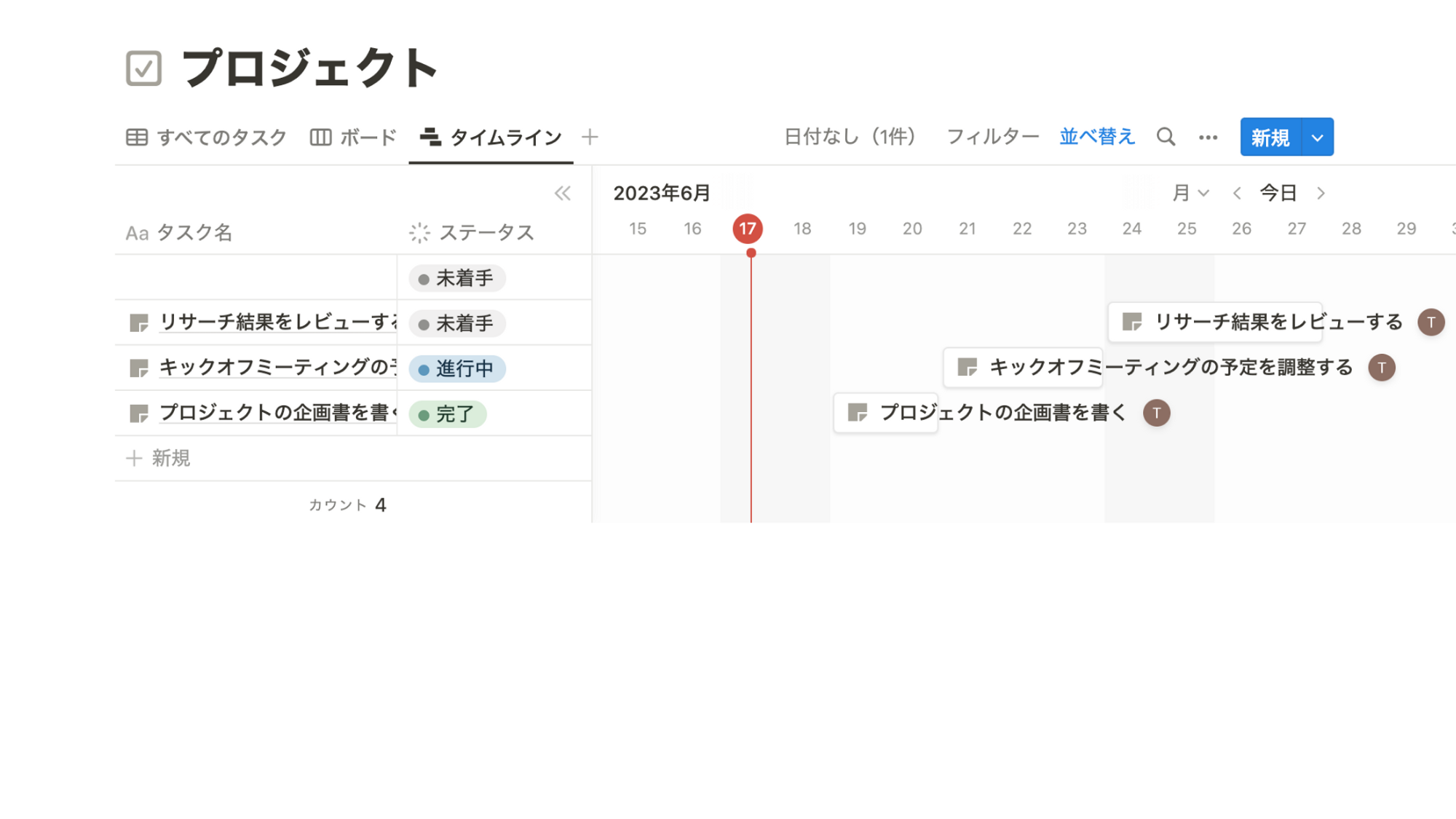Viewport: 1456px width, 819px height.
Task: Click the 進行中 status tag
Action: pos(457,369)
